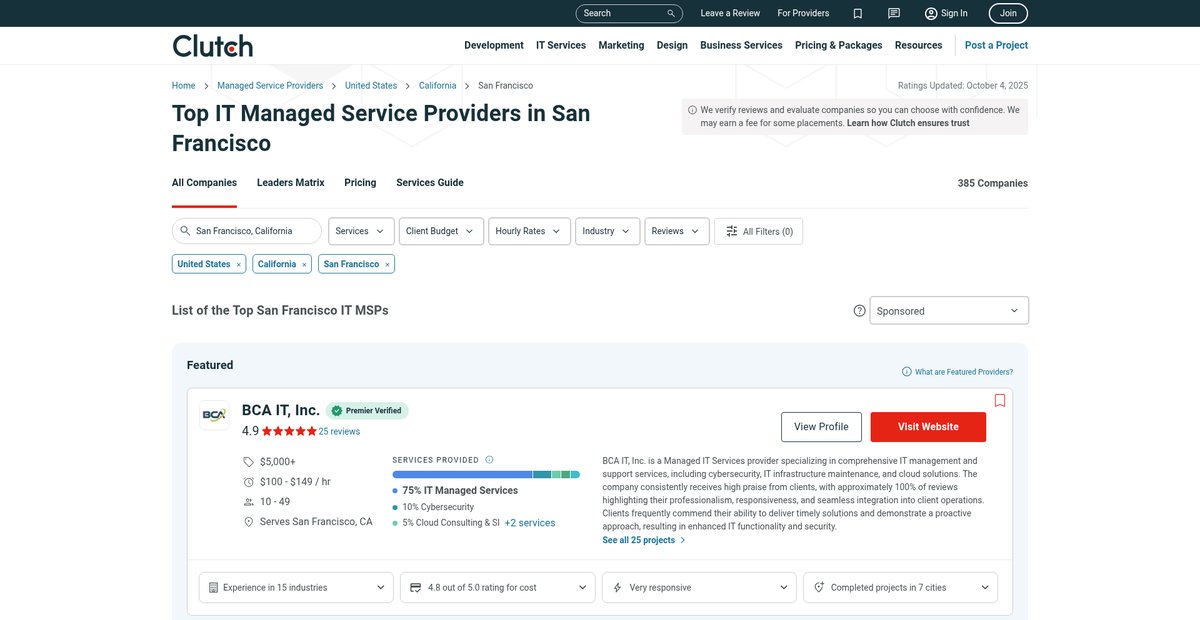The image size is (1200, 620).
Task: Open the messages icon in top bar
Action: 894,13
